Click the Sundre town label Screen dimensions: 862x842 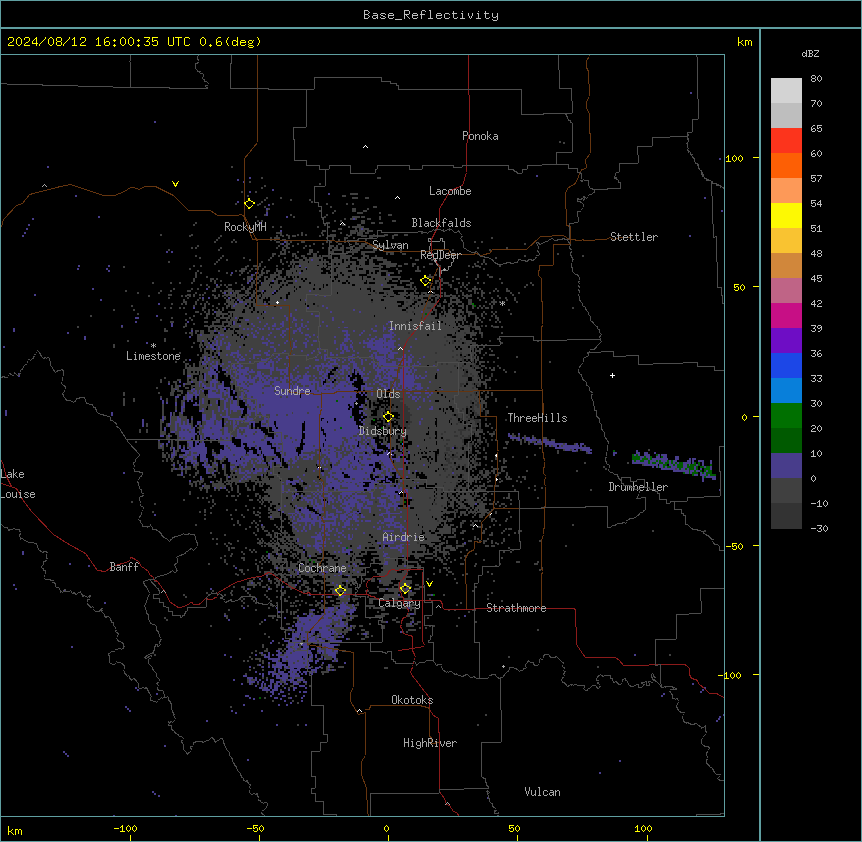coord(292,391)
